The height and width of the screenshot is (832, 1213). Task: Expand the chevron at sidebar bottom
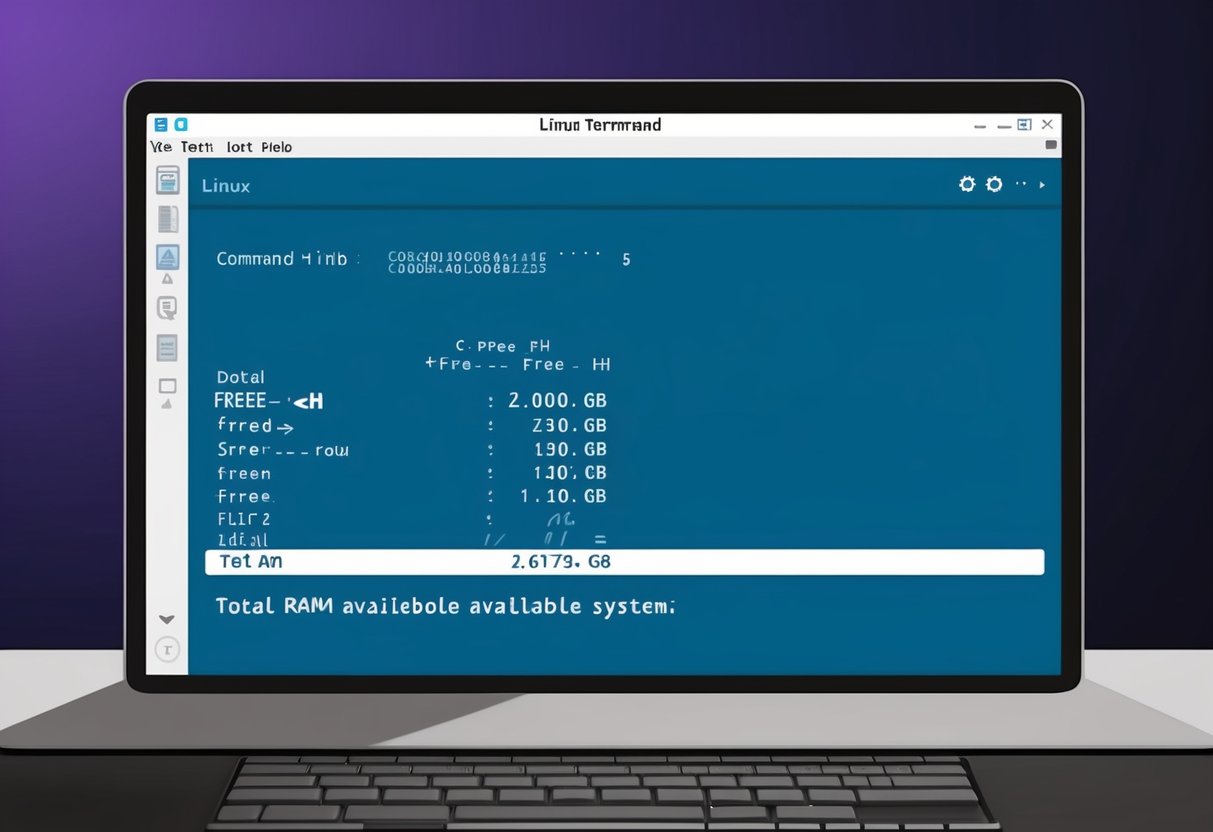tap(167, 619)
